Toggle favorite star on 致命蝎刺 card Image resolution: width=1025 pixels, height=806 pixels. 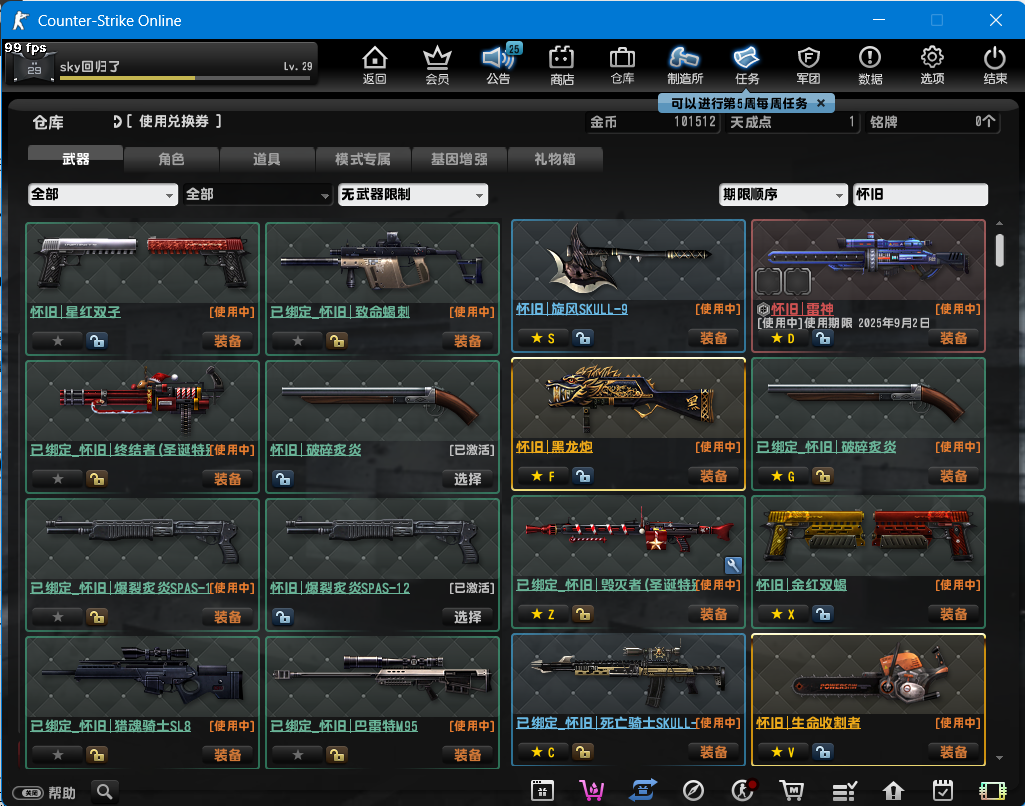click(297, 341)
